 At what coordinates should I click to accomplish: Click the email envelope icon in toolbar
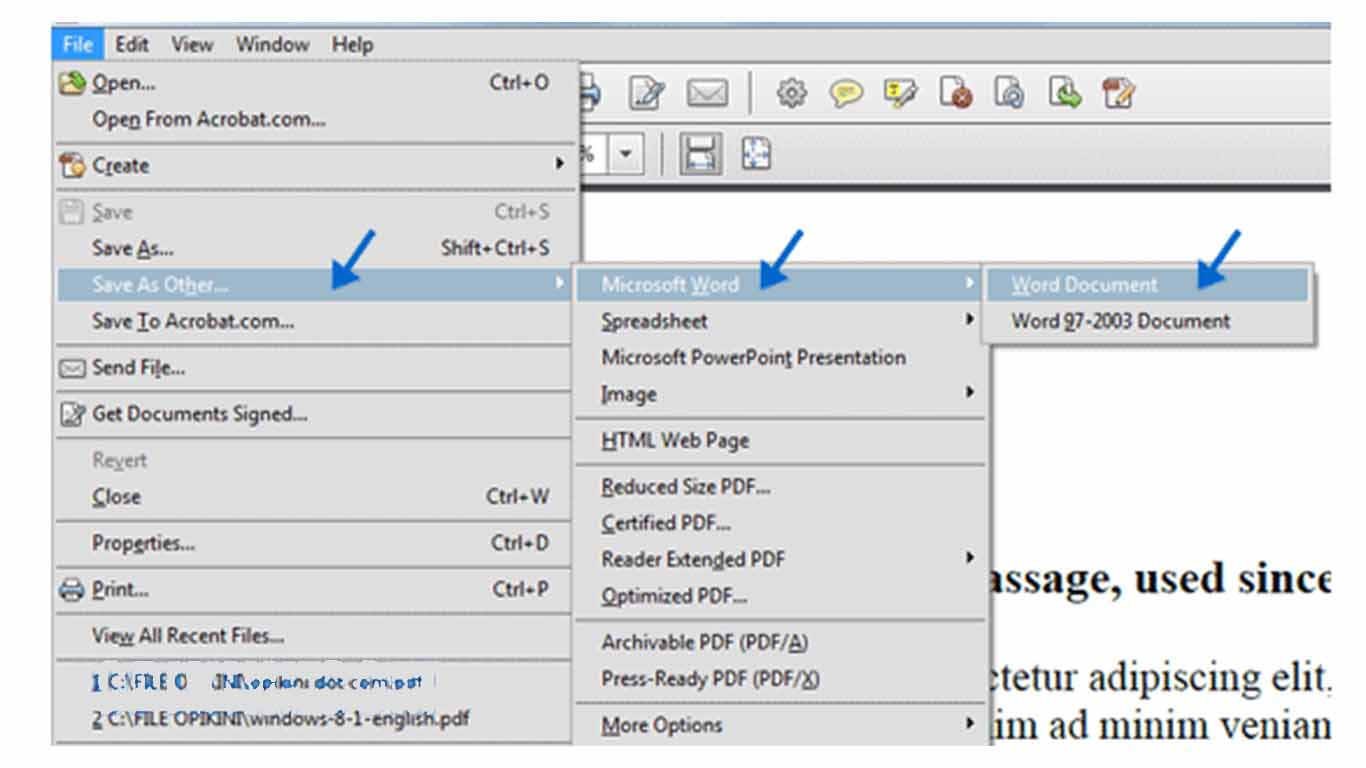(707, 94)
